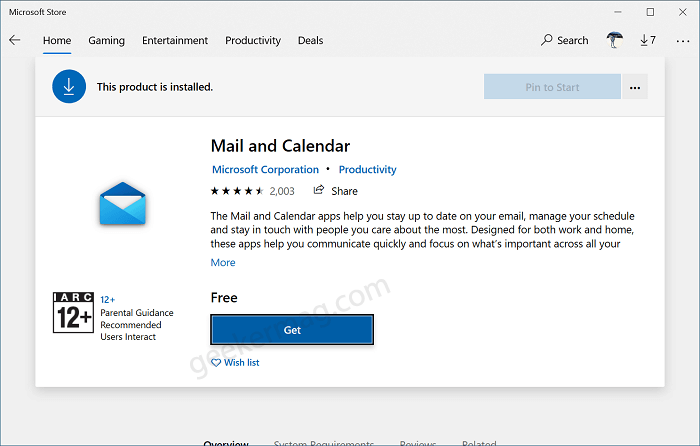
Task: Open the See more menu in header
Action: tap(683, 41)
